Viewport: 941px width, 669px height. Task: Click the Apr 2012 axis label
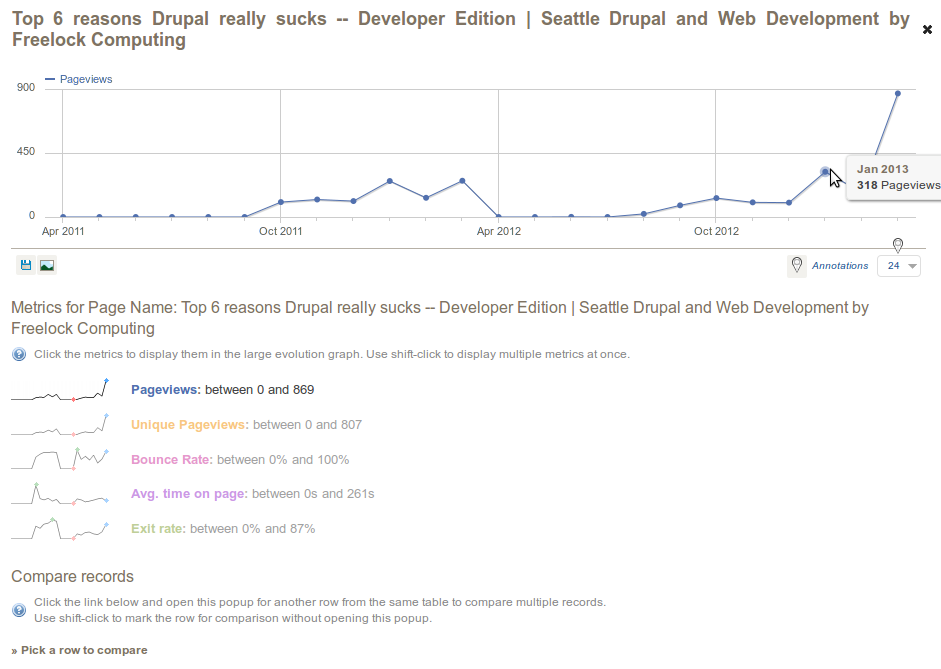pos(499,231)
